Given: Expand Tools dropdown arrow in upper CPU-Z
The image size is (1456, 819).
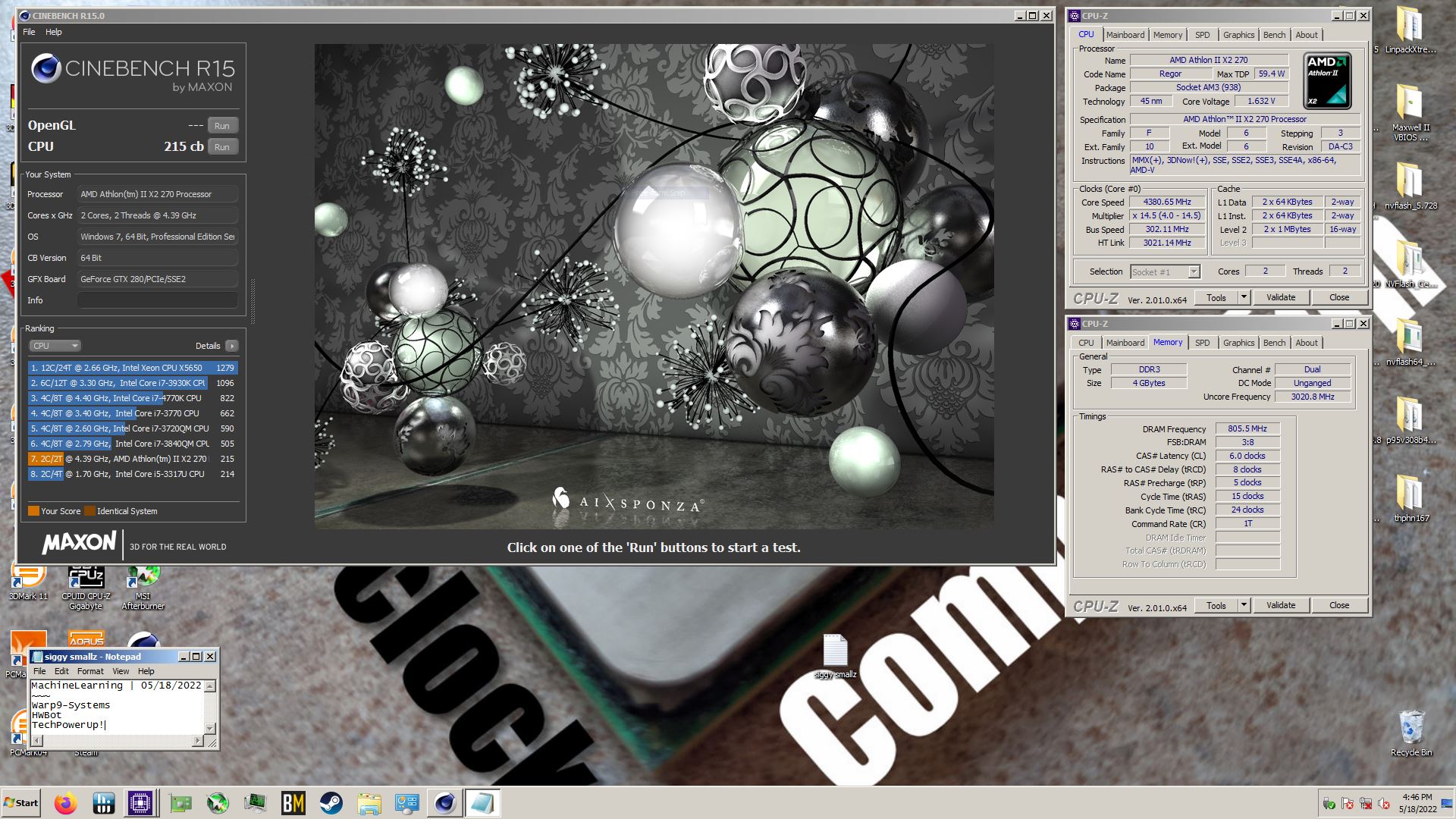Looking at the screenshot, I should click(x=1244, y=298).
